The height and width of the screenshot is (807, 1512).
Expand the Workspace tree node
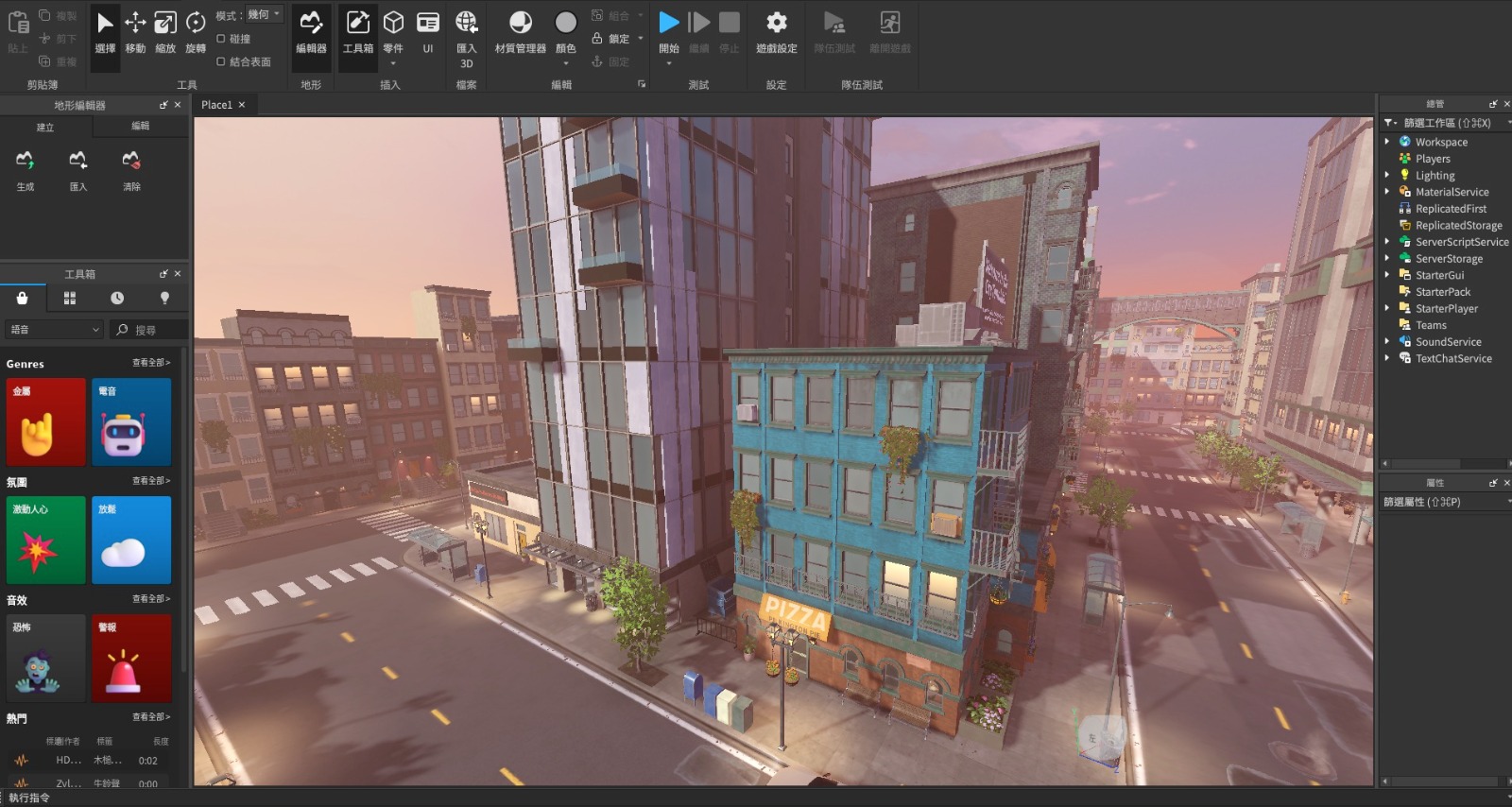[x=1387, y=142]
